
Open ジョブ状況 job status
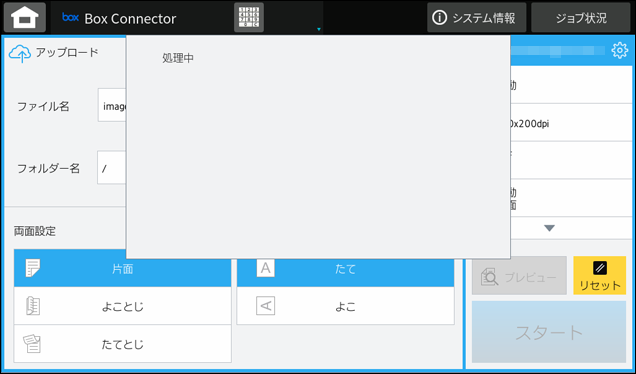point(581,17)
